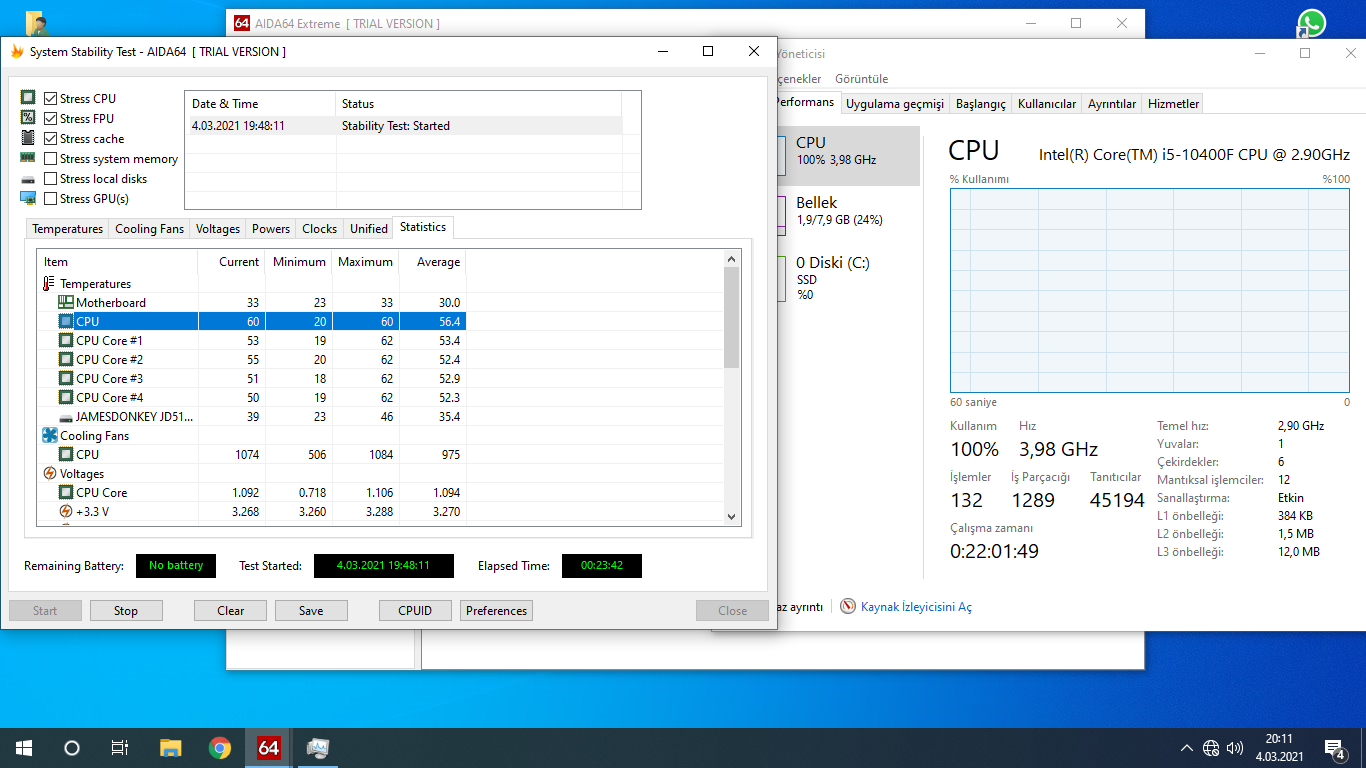Tick the Stress GPU(s) checkbox
Viewport: 1366px width, 768px height.
coord(51,199)
